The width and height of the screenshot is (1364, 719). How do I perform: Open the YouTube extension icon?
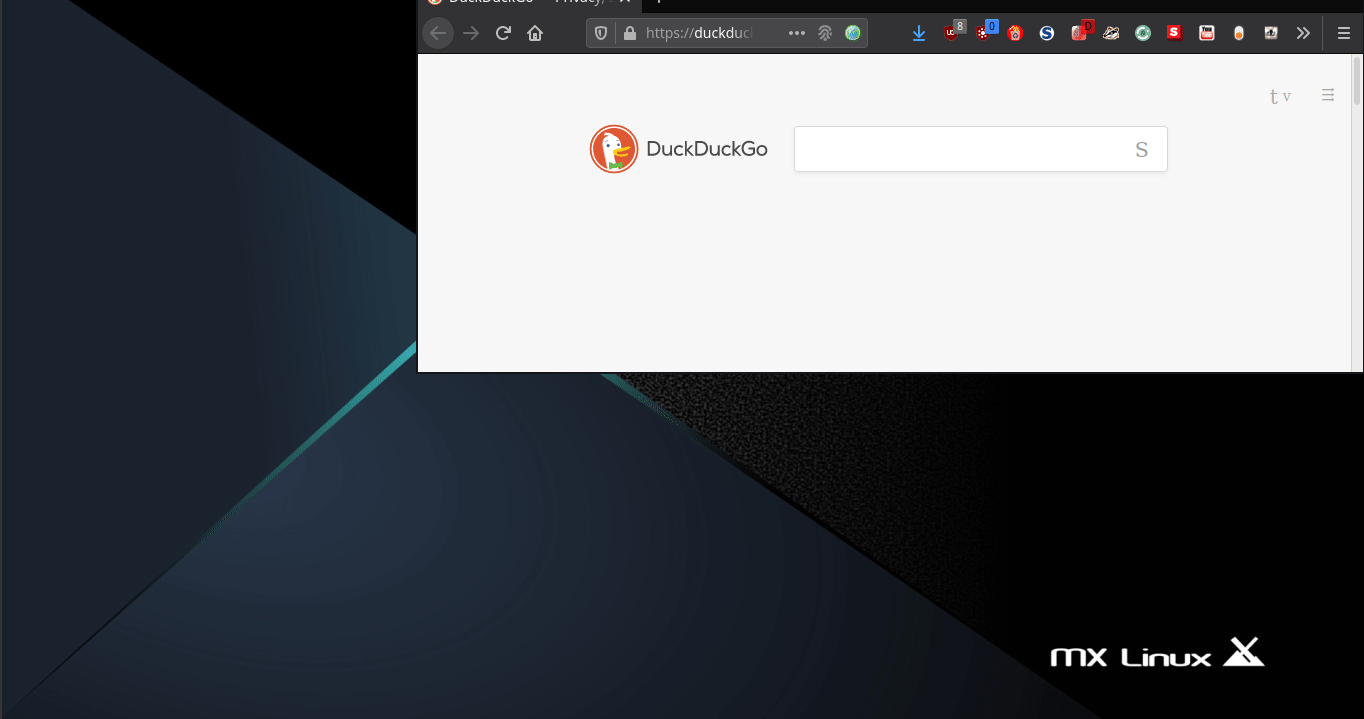click(1207, 33)
